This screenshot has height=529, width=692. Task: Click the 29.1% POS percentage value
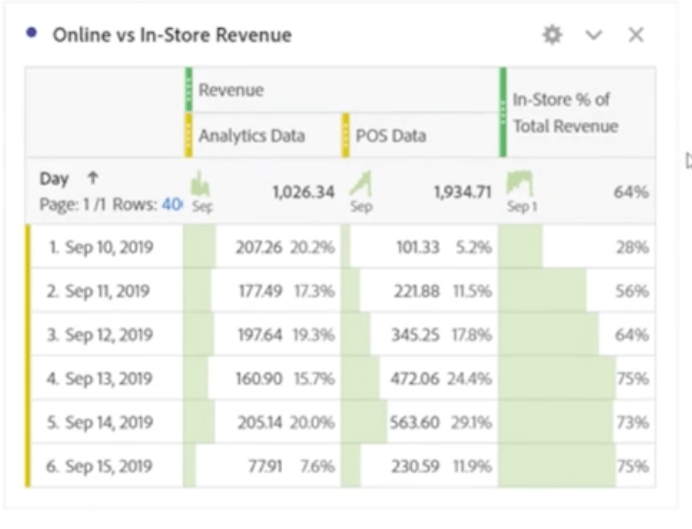pos(471,422)
